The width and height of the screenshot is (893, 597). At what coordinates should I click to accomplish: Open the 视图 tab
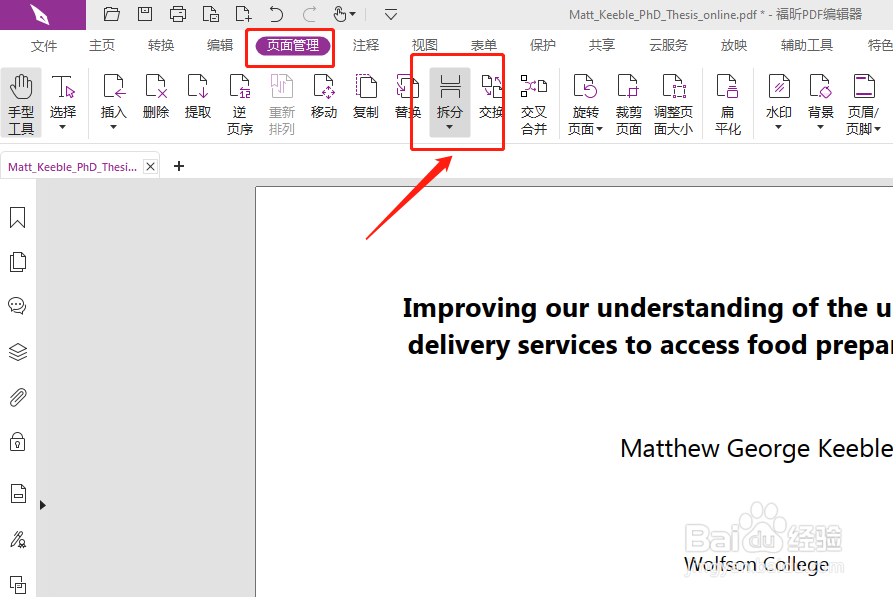[425, 46]
